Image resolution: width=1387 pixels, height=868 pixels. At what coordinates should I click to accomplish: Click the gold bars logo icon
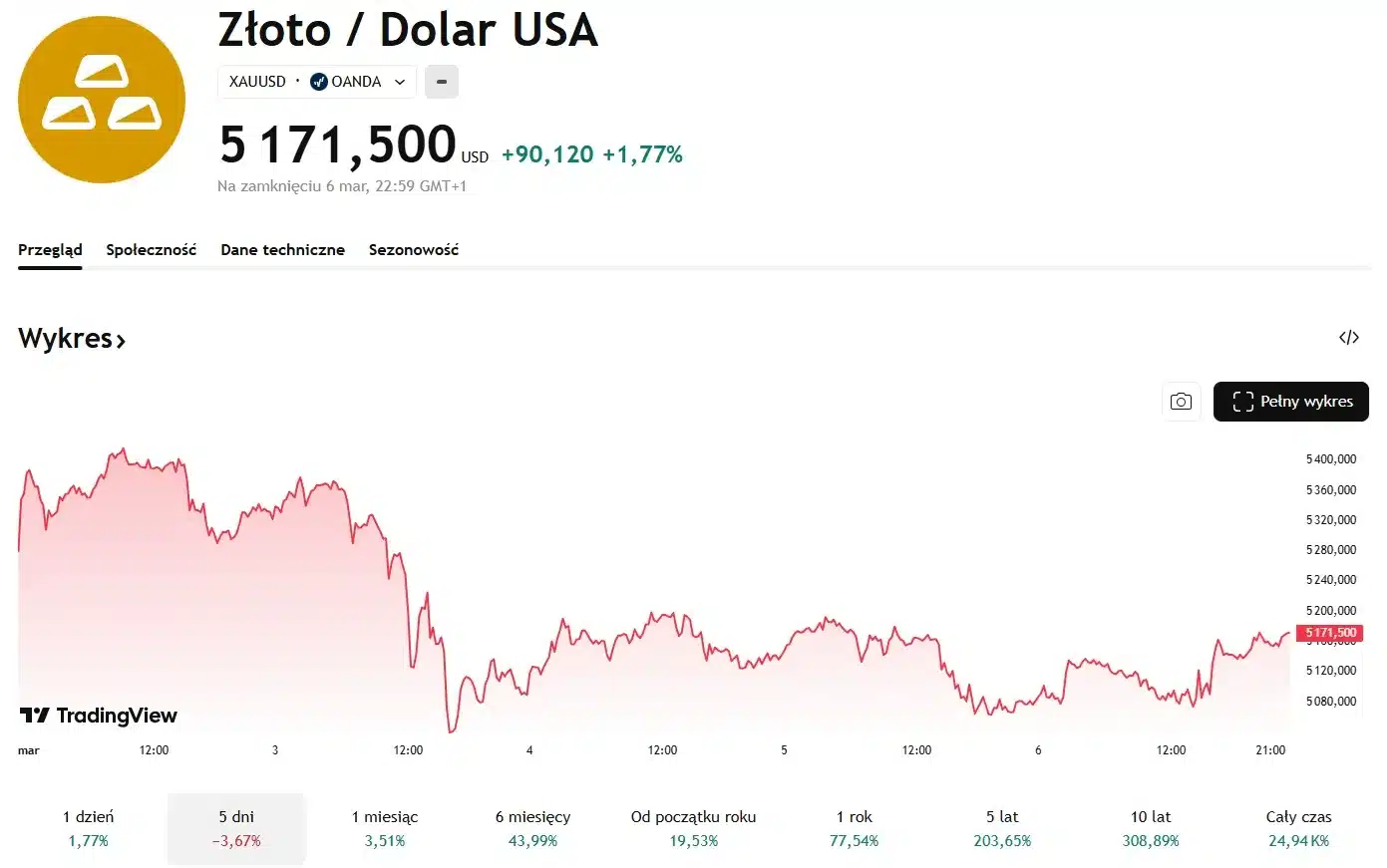pos(102,100)
